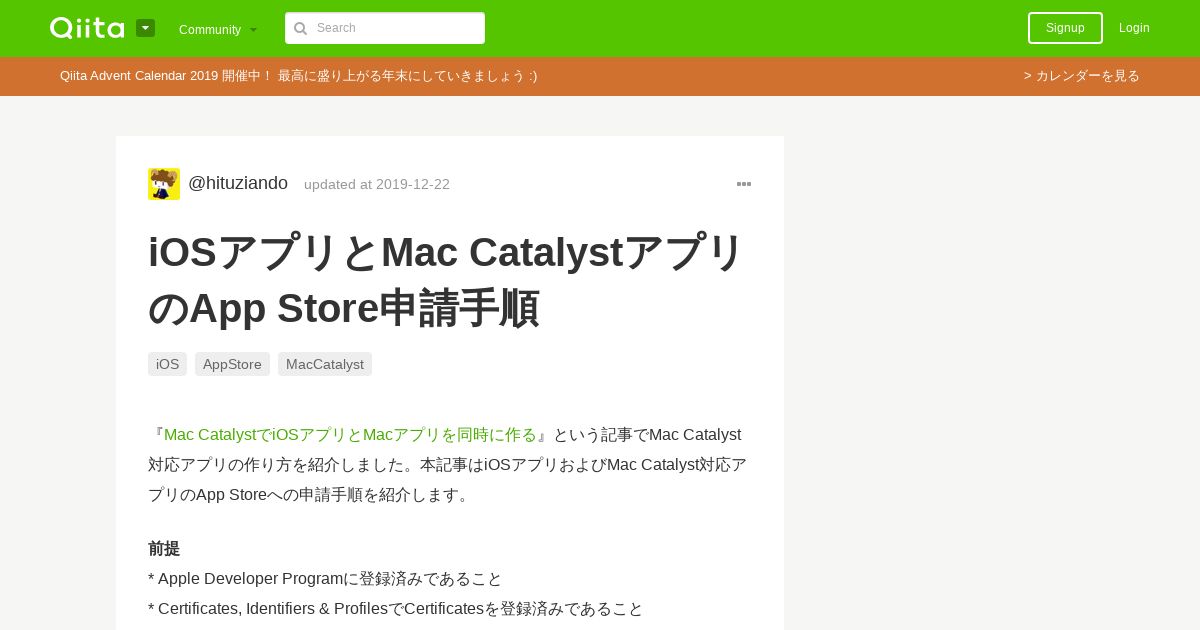1200x630 pixels.
Task: Open the Login link
Action: tap(1134, 28)
